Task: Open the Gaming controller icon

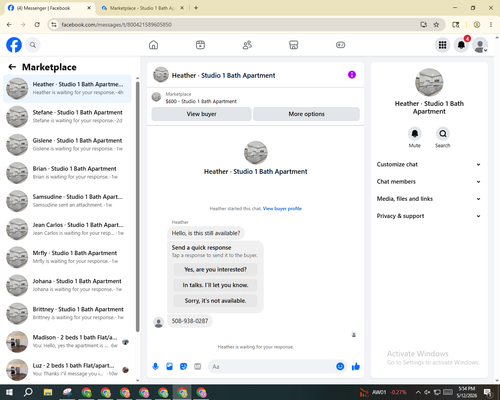Action: (340, 45)
